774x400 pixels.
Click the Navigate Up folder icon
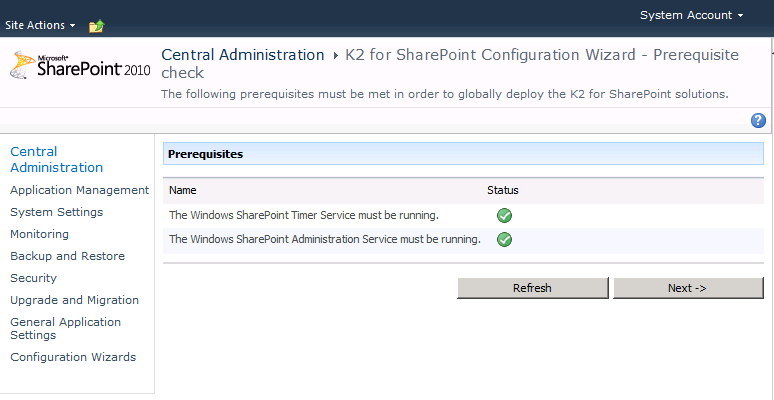[97, 26]
